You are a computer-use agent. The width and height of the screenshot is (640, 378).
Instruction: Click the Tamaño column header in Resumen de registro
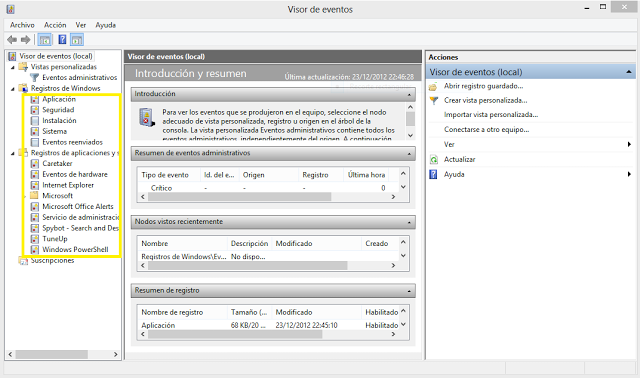249,312
